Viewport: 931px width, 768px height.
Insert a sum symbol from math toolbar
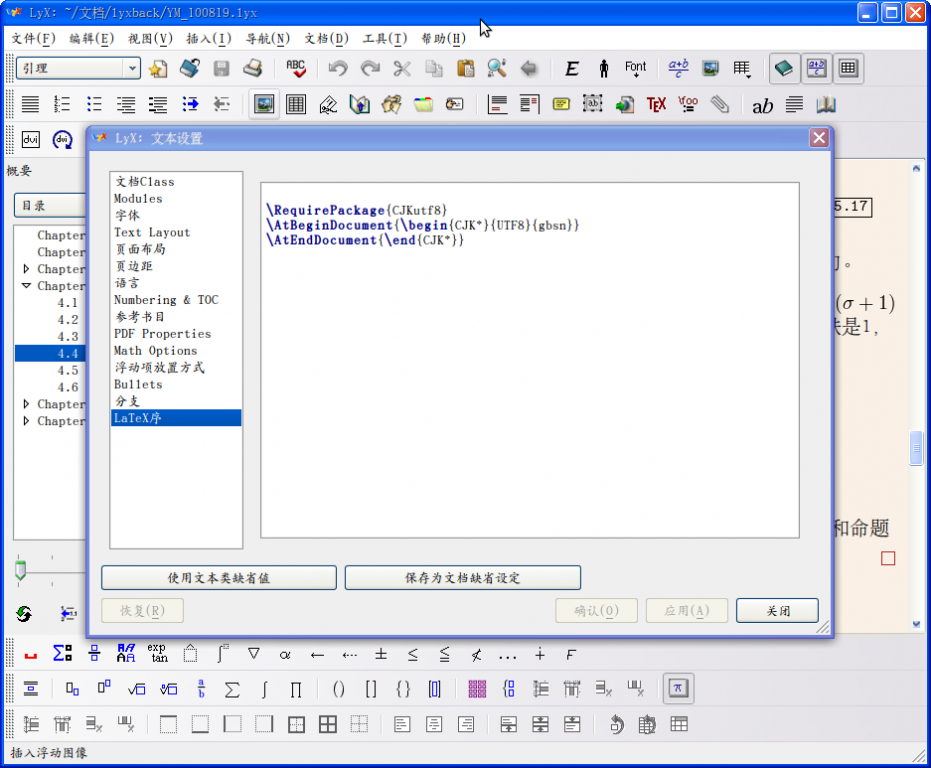tap(232, 688)
